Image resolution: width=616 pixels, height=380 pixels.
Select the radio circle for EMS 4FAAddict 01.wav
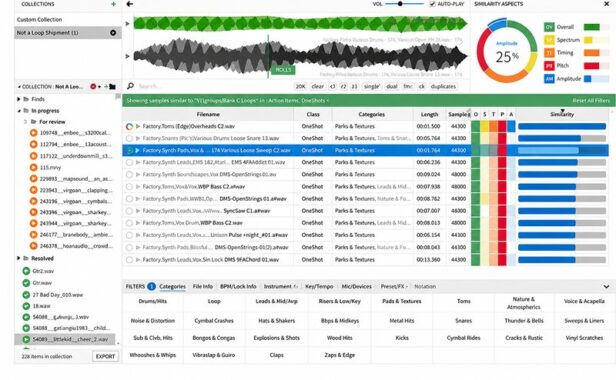pos(129,162)
